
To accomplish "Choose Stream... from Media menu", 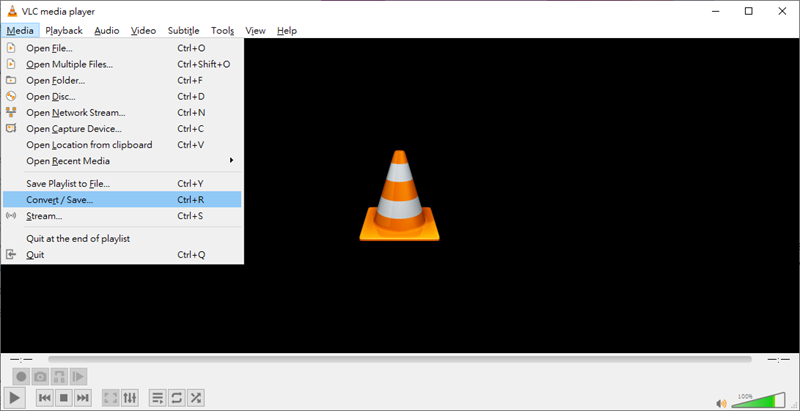I will [x=122, y=216].
